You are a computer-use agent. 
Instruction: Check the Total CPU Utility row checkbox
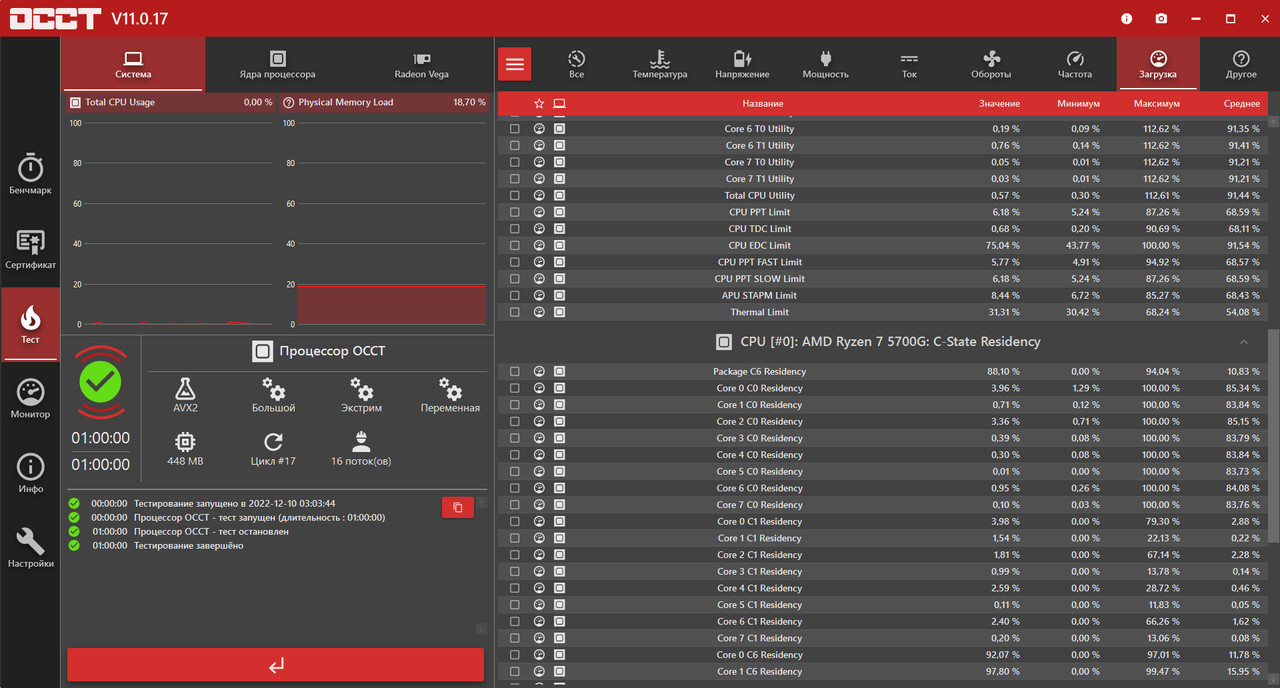515,195
